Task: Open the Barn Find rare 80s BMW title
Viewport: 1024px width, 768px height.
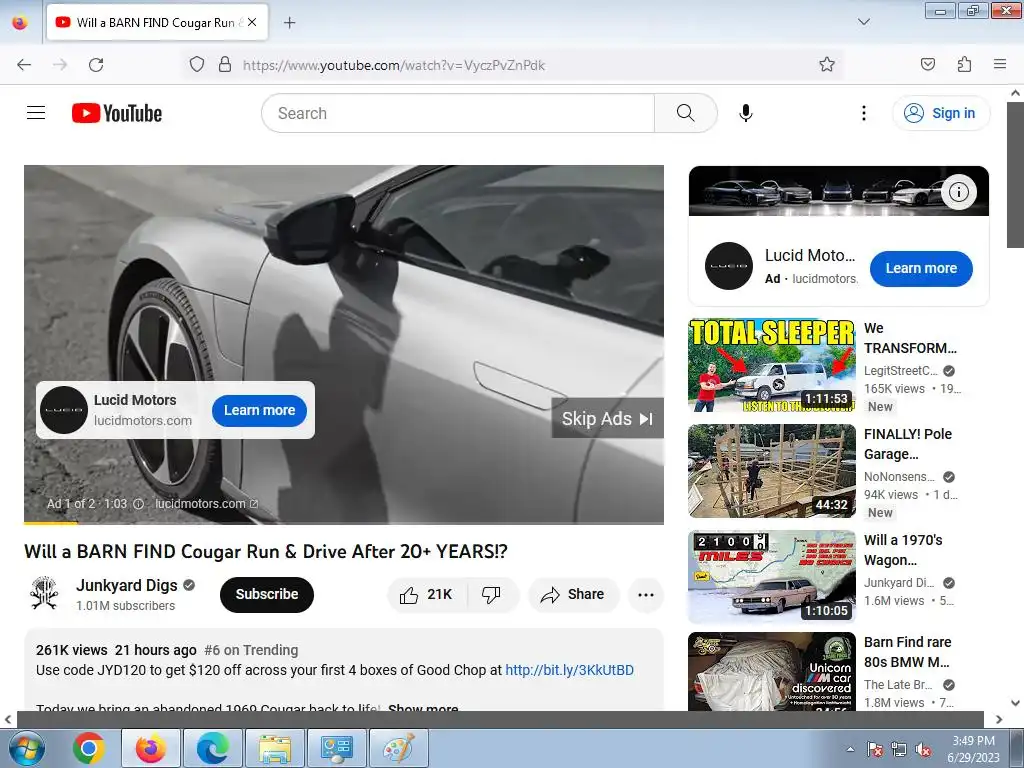Action: click(908, 652)
